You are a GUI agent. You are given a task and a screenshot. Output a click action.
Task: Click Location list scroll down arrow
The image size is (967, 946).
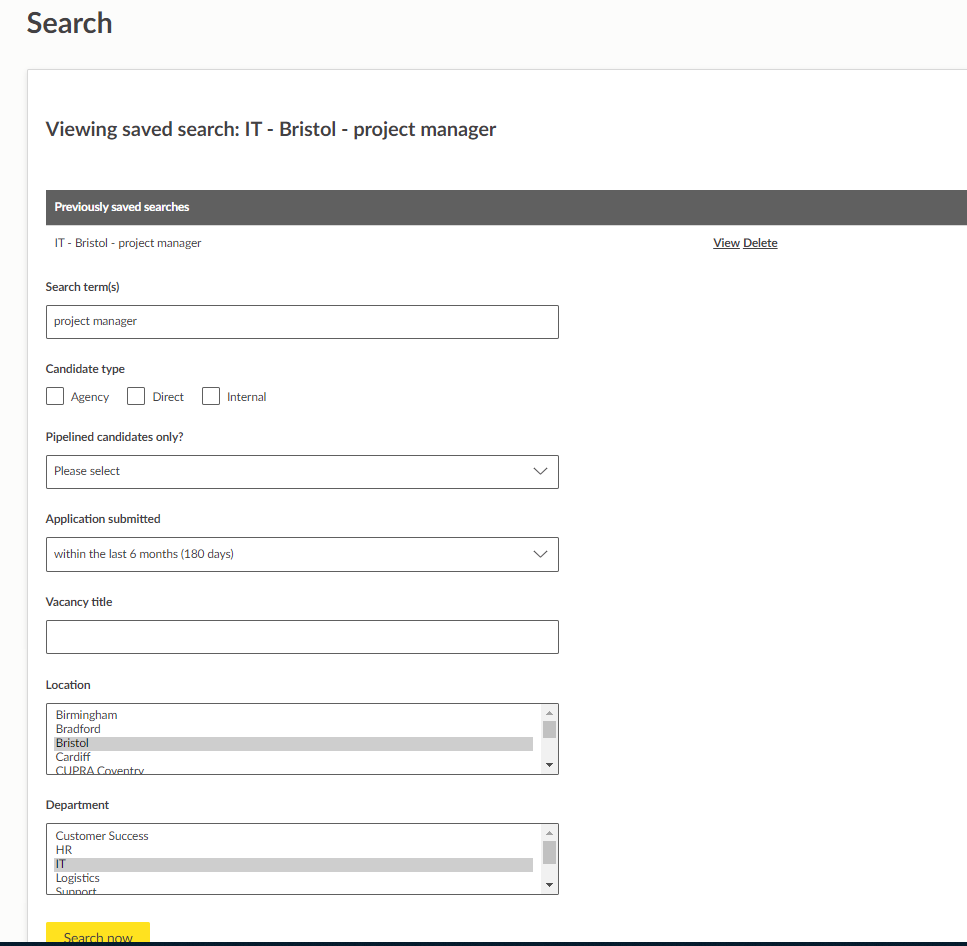click(x=549, y=765)
